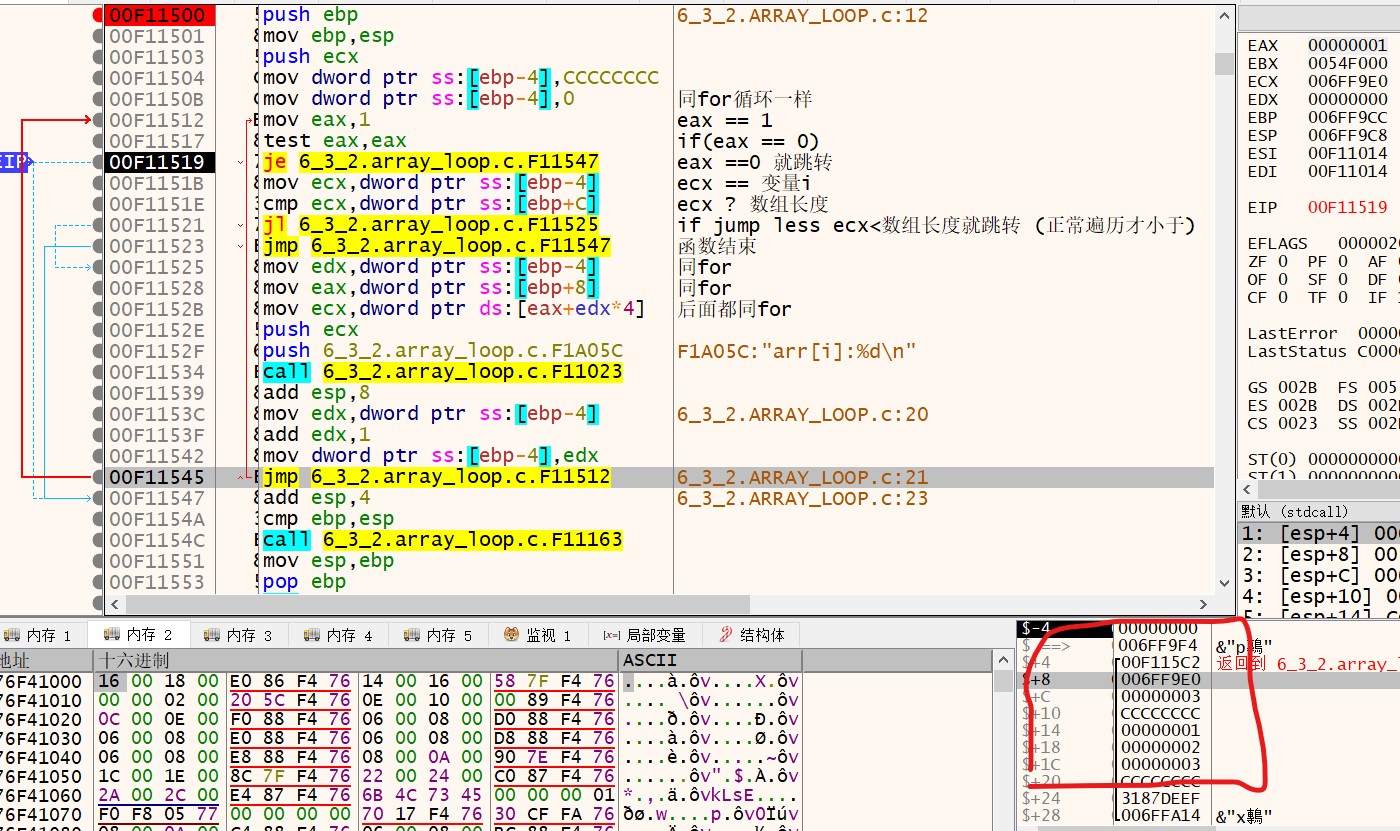The height and width of the screenshot is (831, 1400).
Task: Select the ESP register value 006FF9C8
Action: tap(1348, 135)
